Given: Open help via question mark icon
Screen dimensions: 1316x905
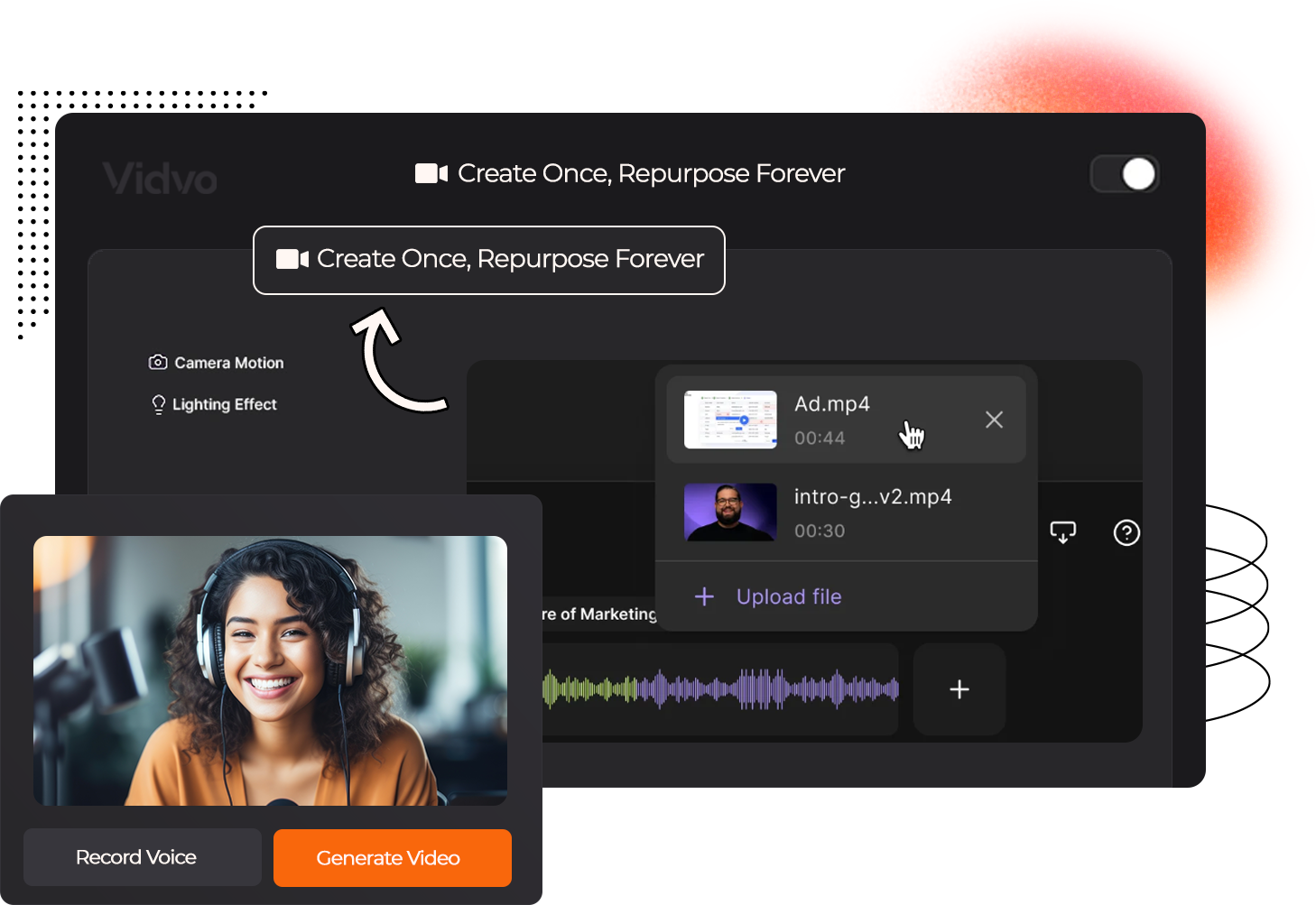Looking at the screenshot, I should (1126, 533).
